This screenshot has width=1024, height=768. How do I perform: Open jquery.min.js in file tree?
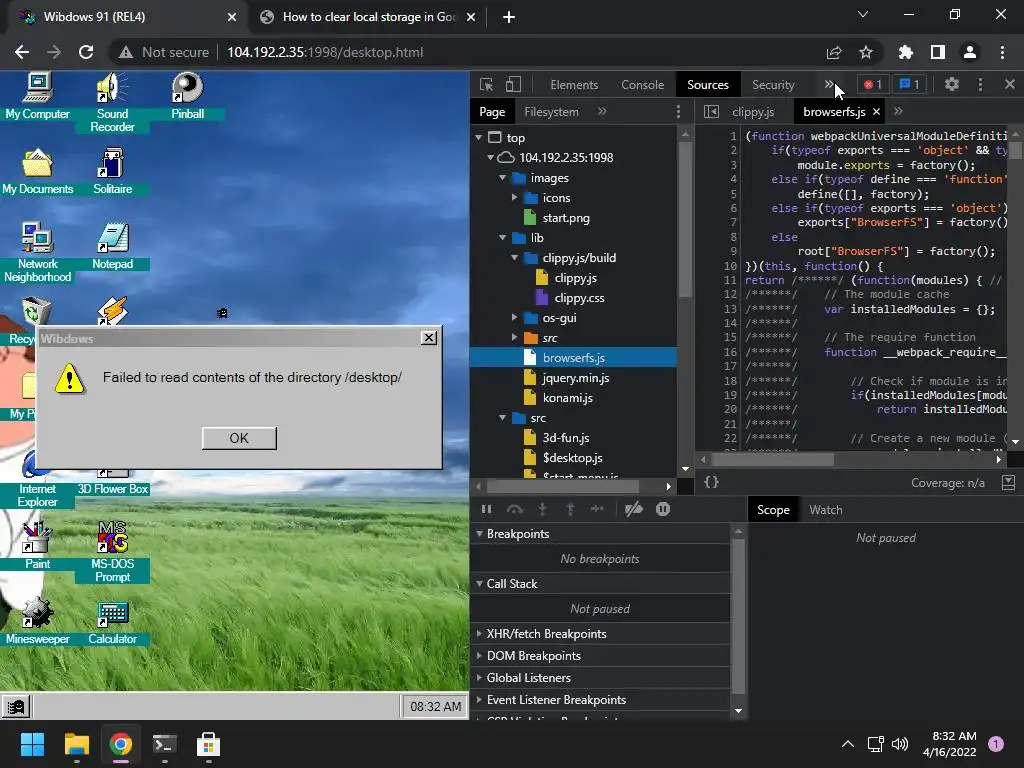pyautogui.click(x=575, y=378)
